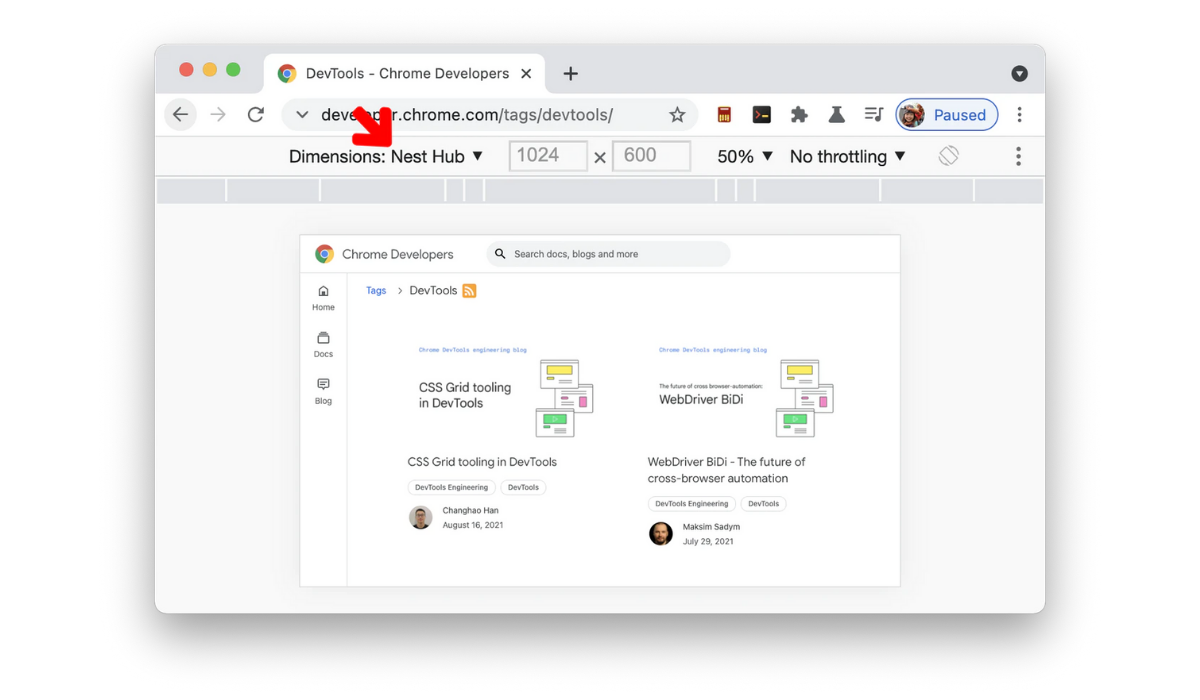
Task: Click the author name Changhao Han
Action: coord(471,511)
